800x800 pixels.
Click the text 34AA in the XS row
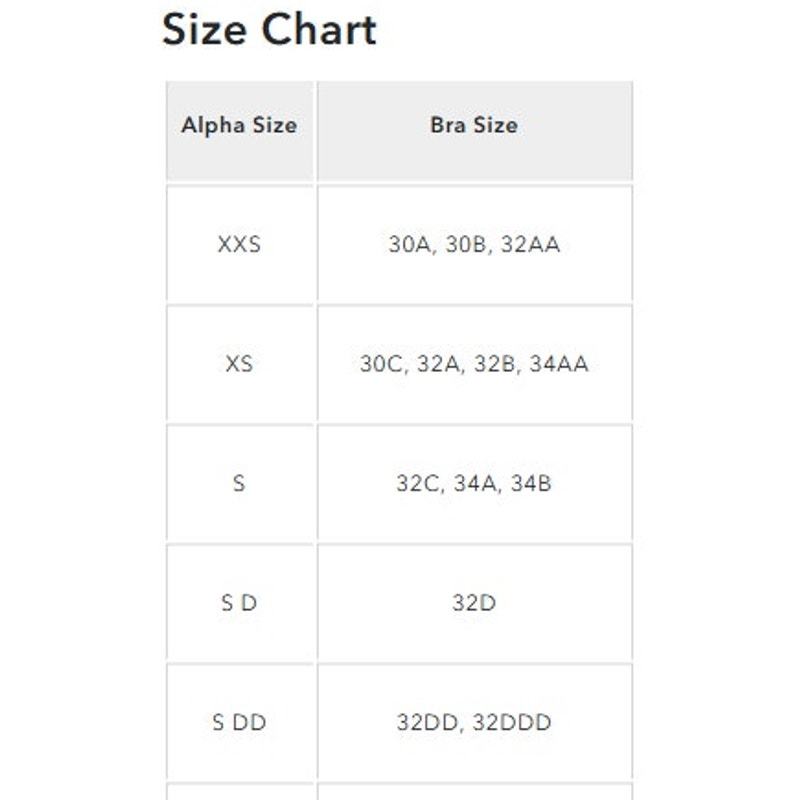click(559, 364)
